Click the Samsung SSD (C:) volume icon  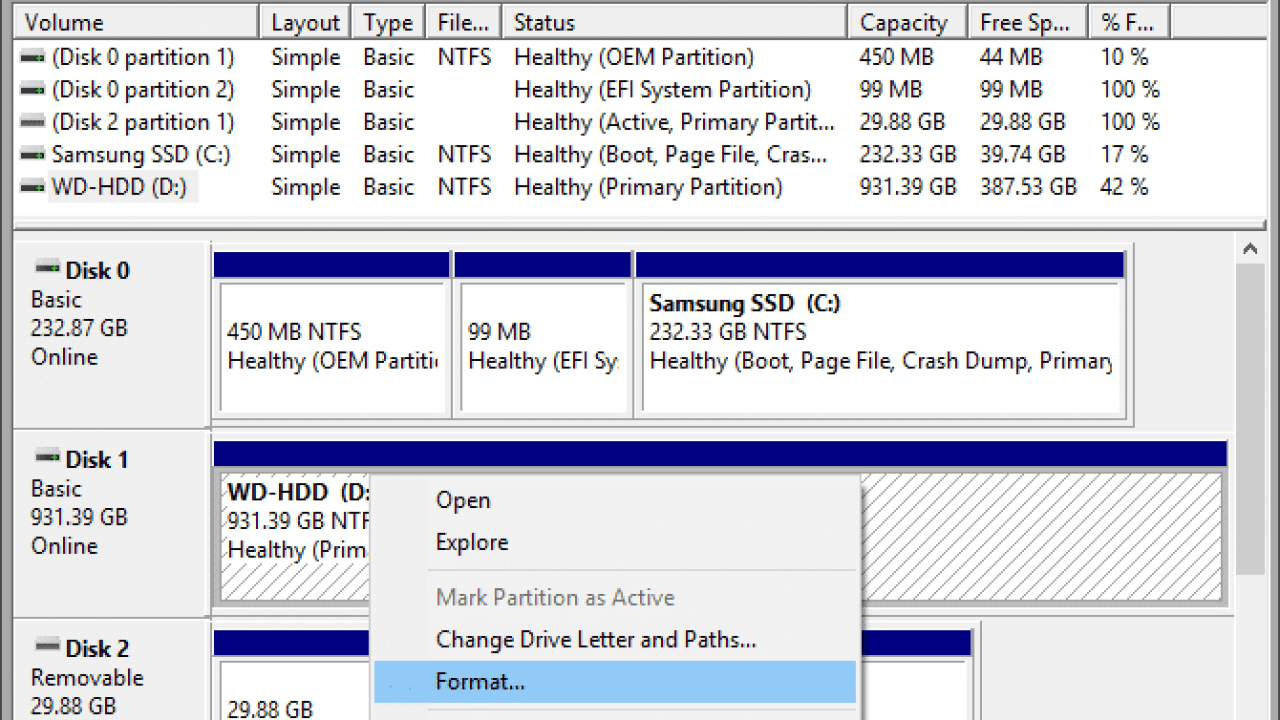click(33, 155)
